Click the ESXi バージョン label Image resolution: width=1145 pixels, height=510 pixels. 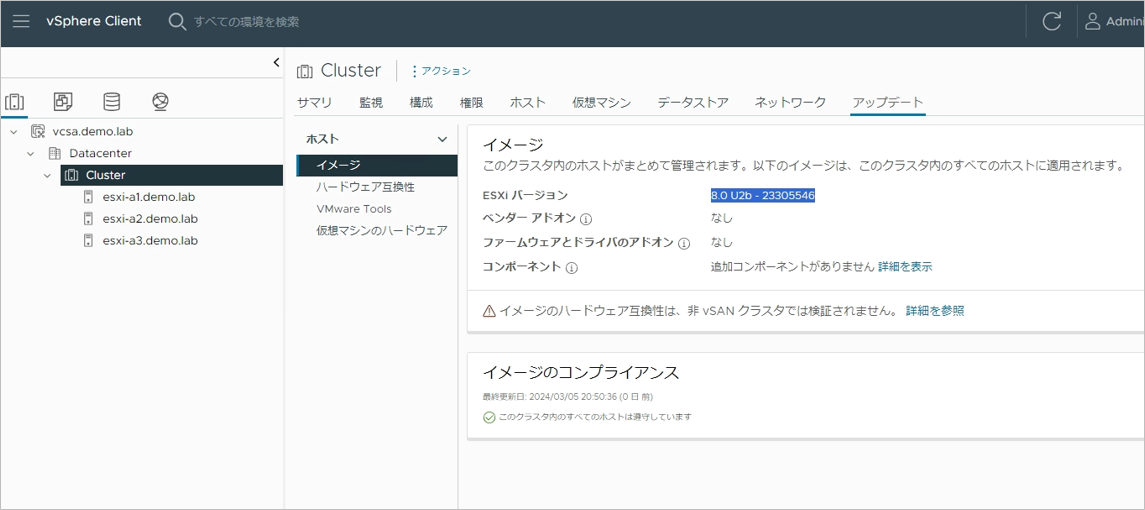(525, 196)
